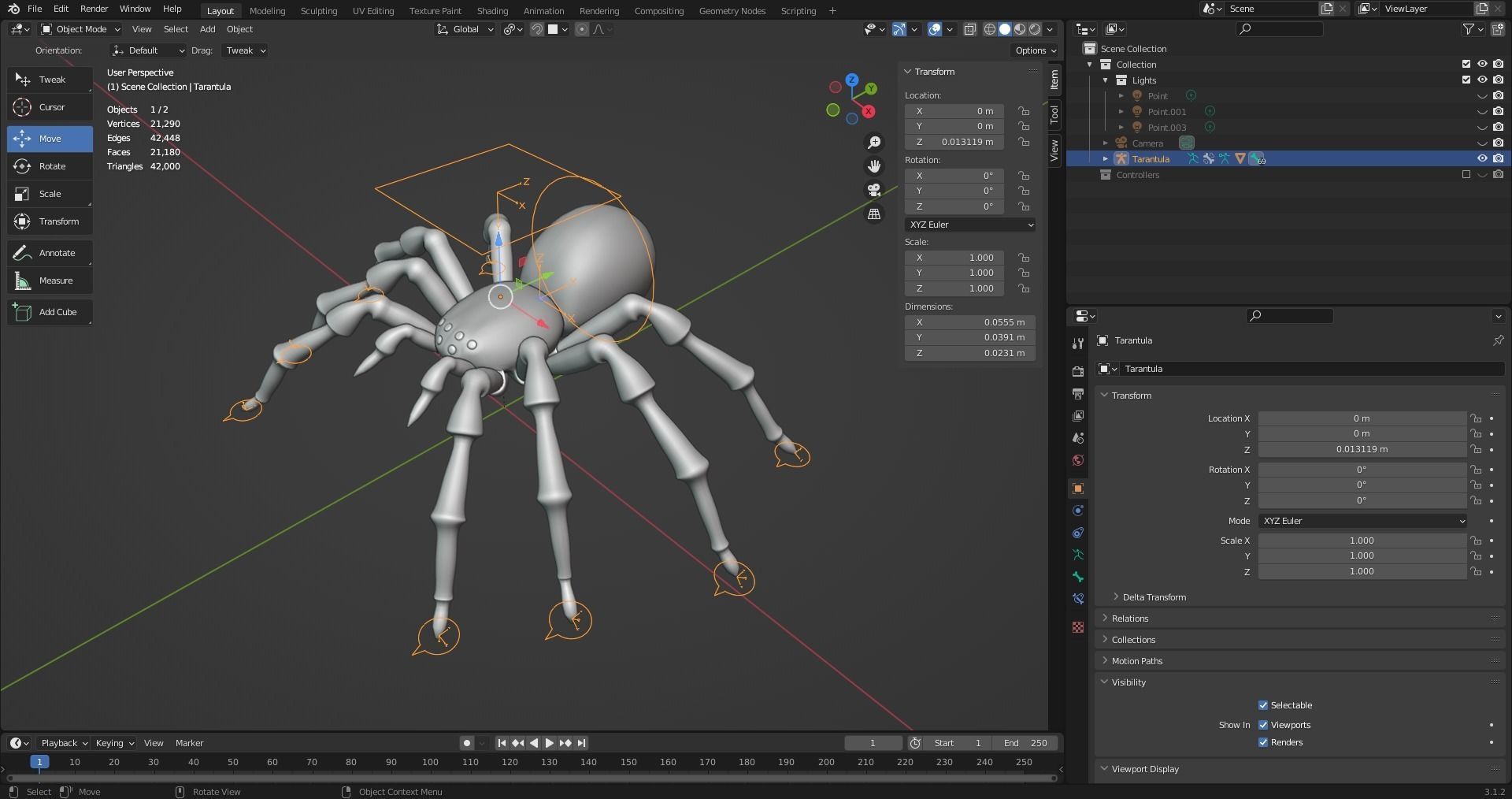Uncheck the Selectable checkbox
1512x799 pixels.
[1263, 705]
